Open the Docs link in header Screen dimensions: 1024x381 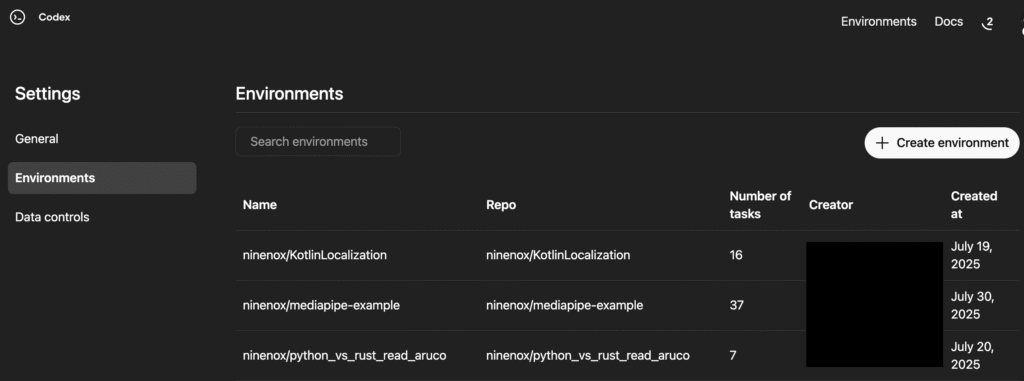point(948,22)
